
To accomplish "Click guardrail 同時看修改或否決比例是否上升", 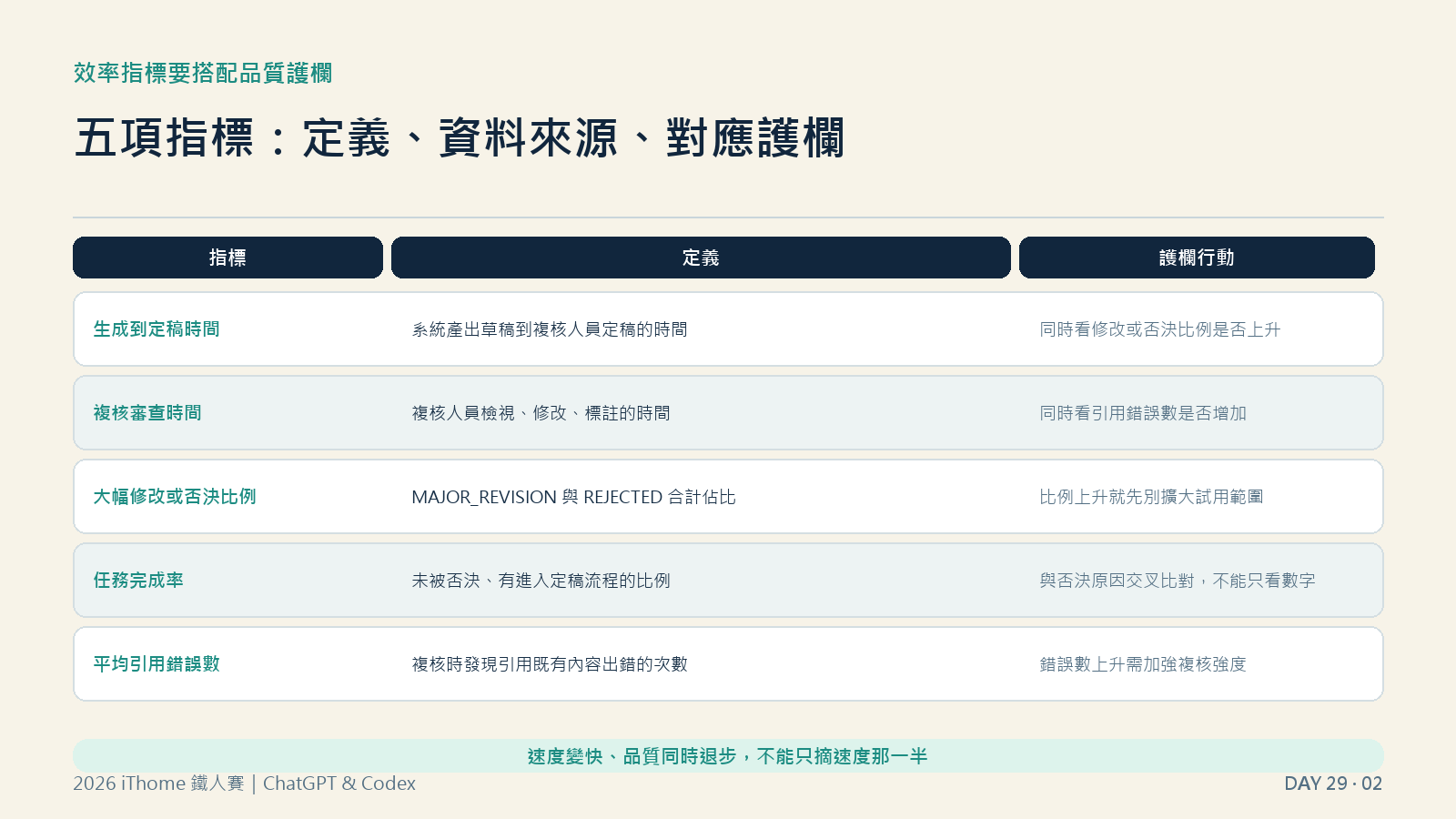I will click(x=1160, y=329).
